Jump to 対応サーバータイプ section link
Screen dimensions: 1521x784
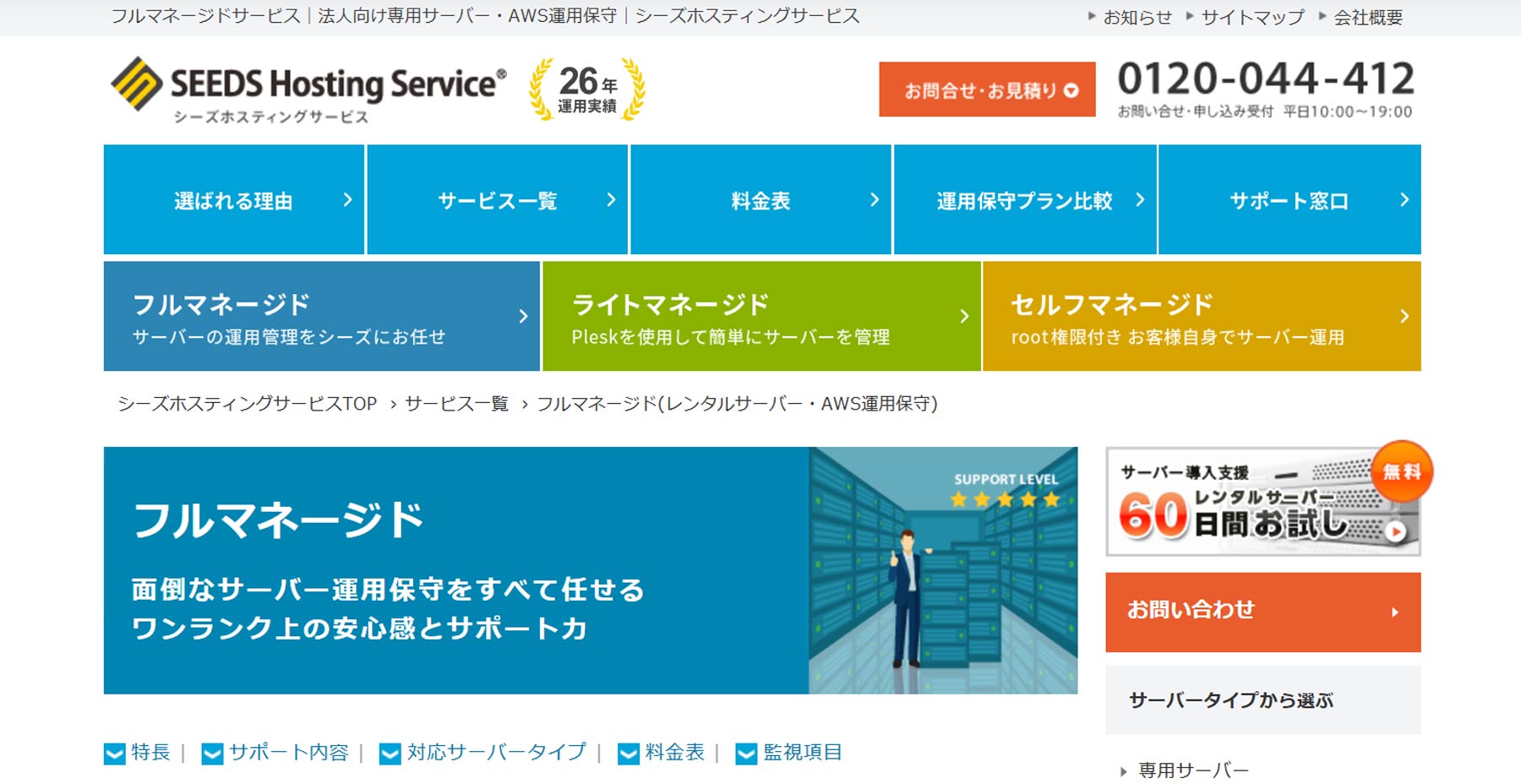(497, 752)
